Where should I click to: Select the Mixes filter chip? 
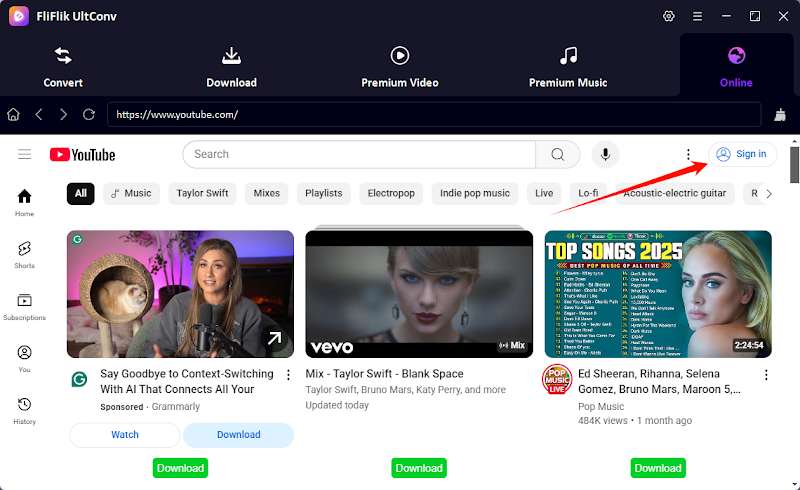tap(266, 193)
